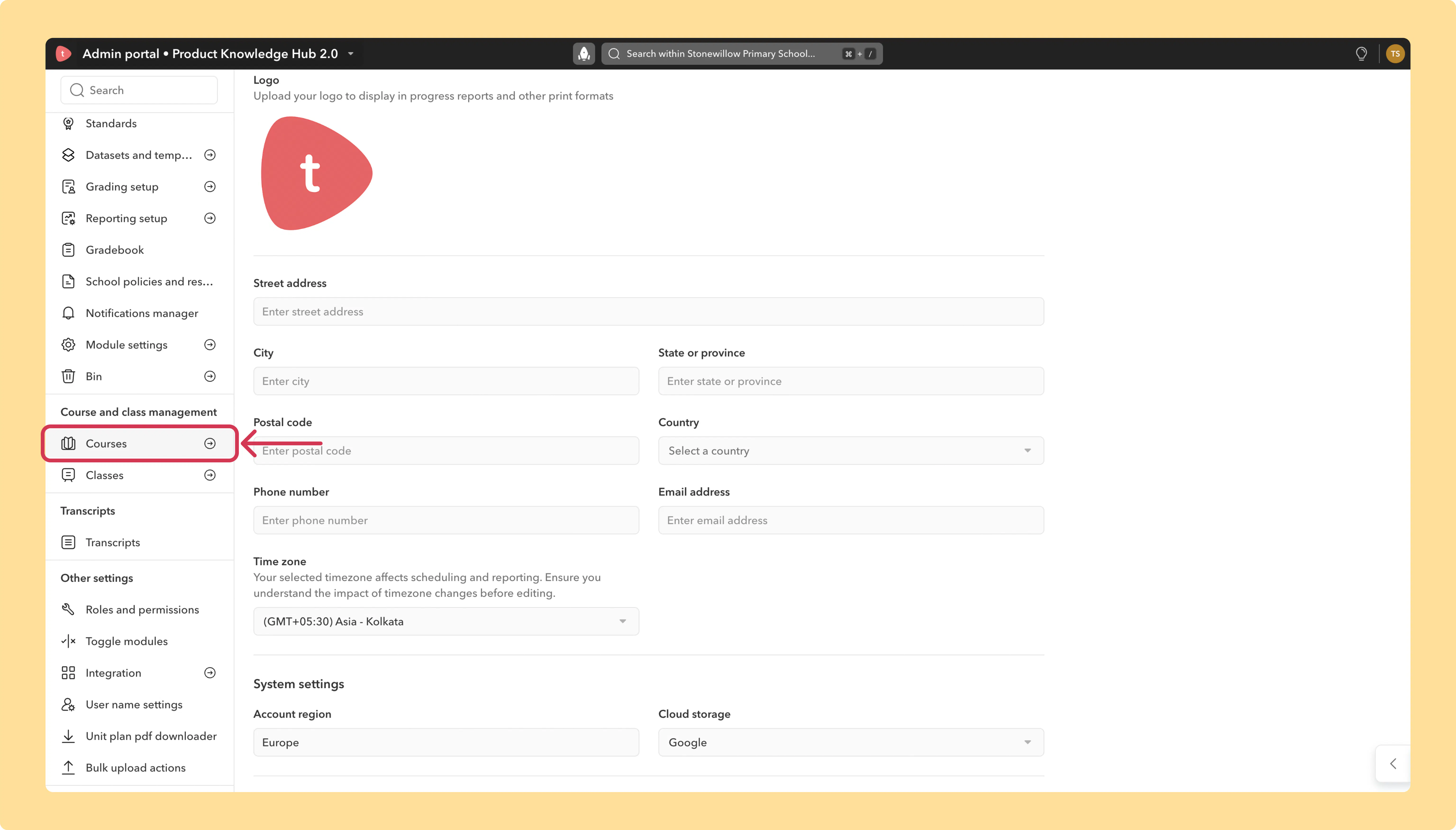Image resolution: width=1456 pixels, height=830 pixels.
Task: Click the Notifications manager bell icon
Action: [x=68, y=313]
